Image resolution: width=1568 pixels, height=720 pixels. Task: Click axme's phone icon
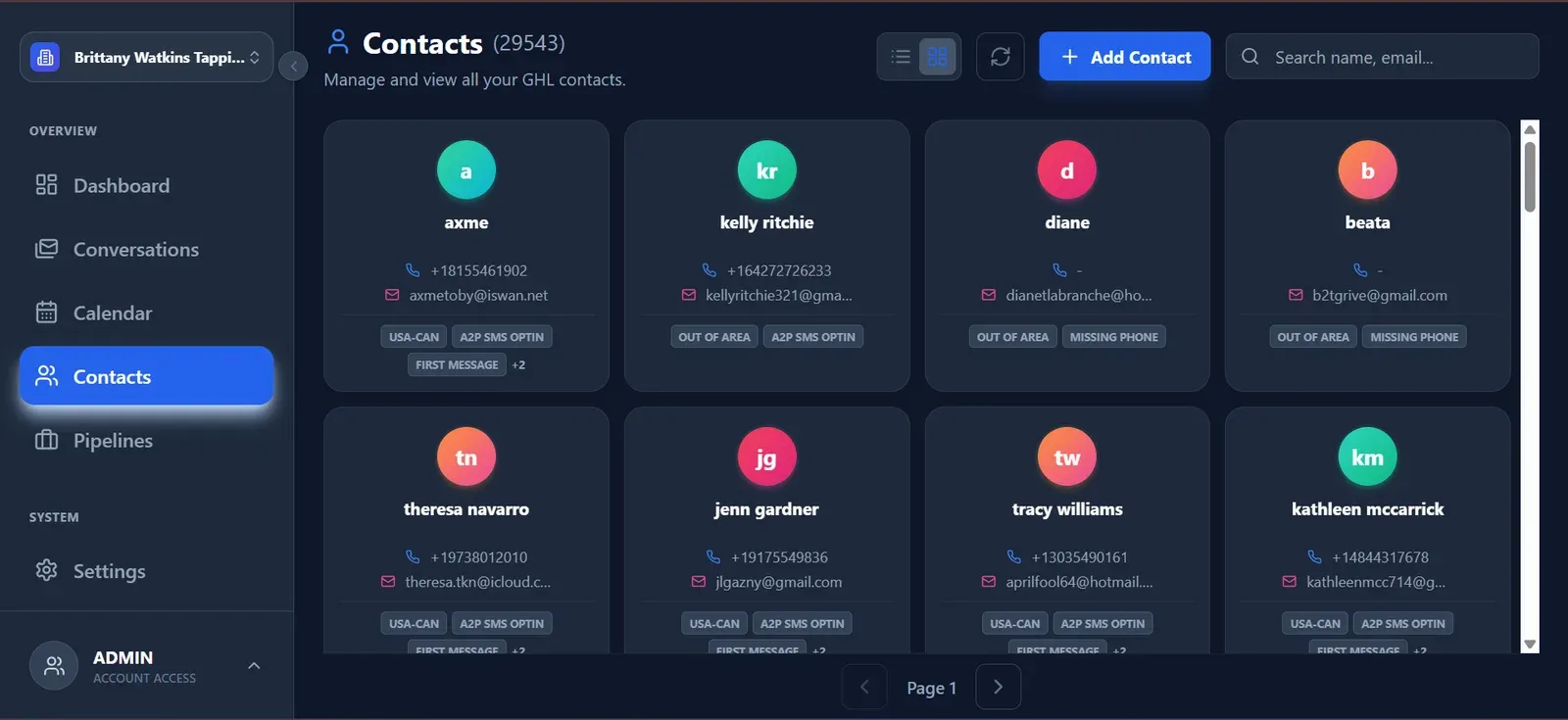coord(413,269)
